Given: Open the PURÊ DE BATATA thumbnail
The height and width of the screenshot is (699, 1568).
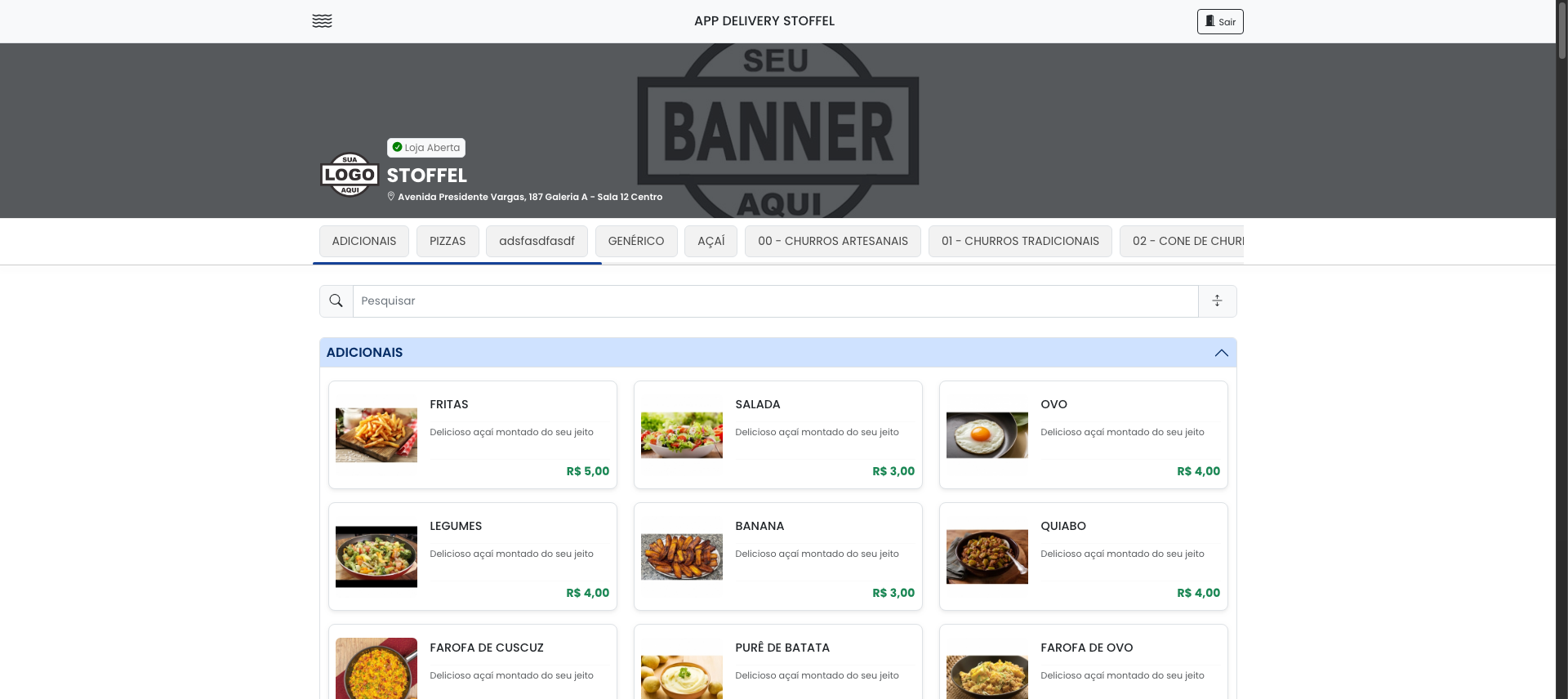Looking at the screenshot, I should pos(682,677).
